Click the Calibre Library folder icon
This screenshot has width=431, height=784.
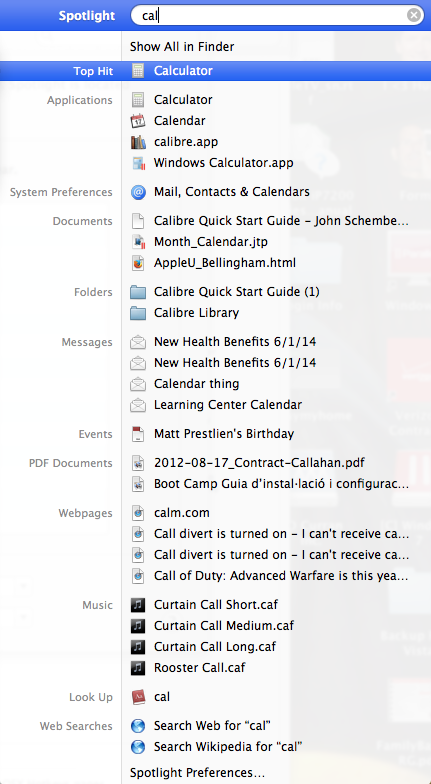(x=138, y=312)
